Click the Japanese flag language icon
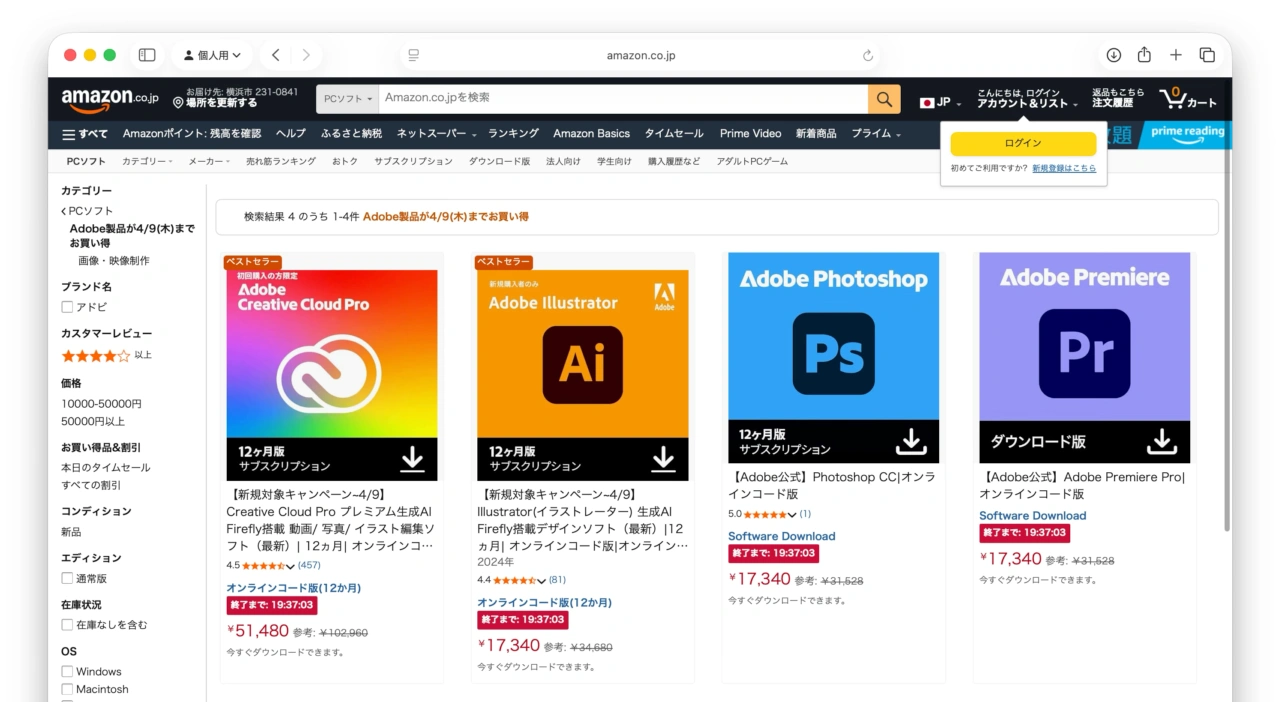 [929, 100]
